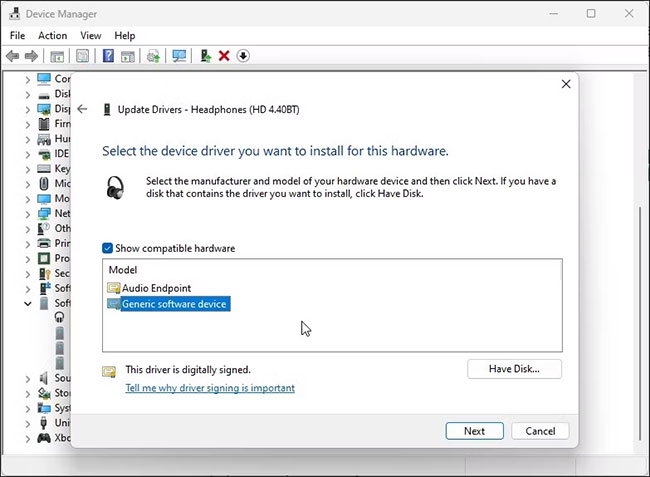This screenshot has height=477, width=650.
Task: Expand the Xbox device category at bottom
Action: click(28, 438)
